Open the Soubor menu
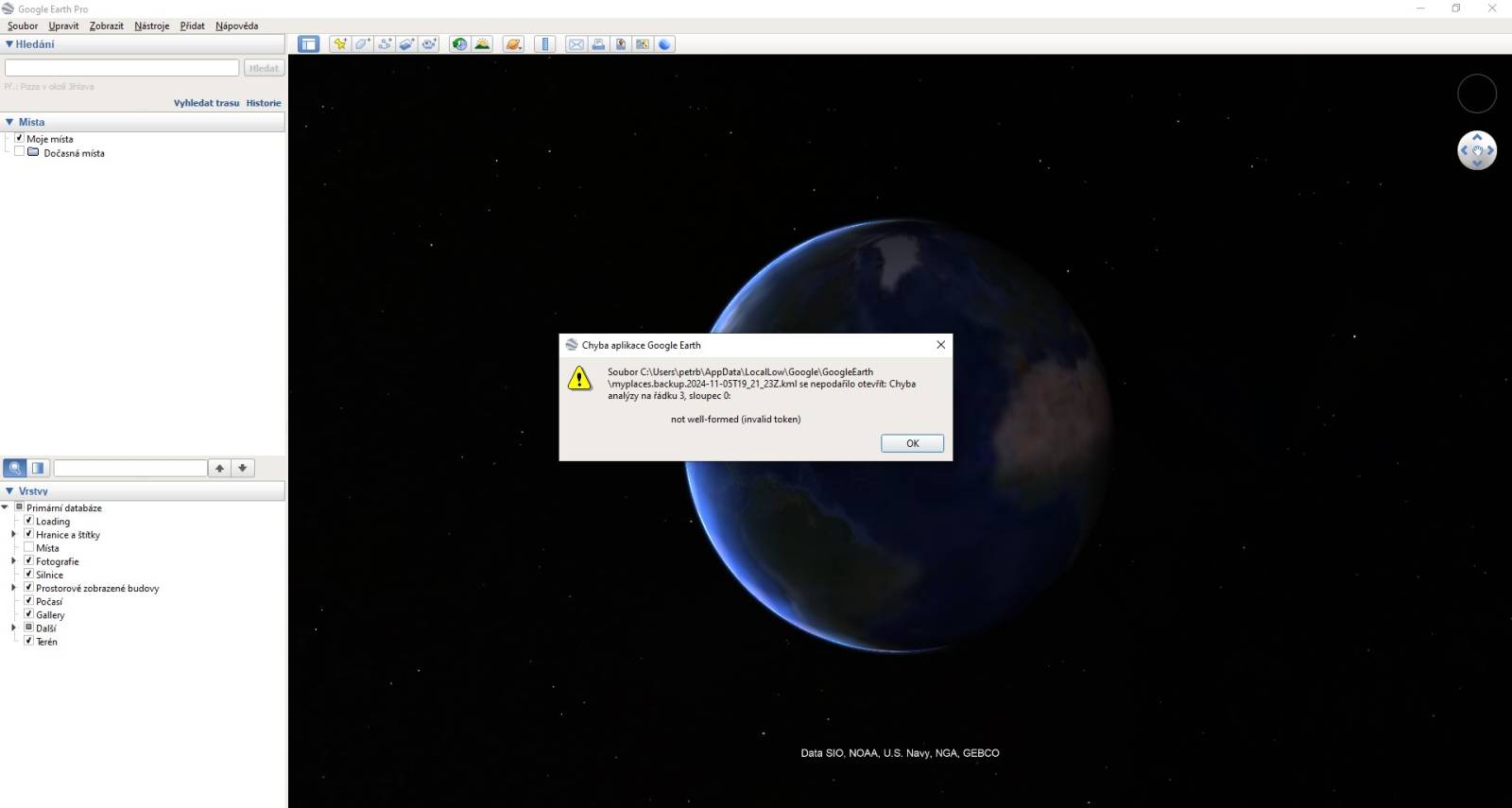The height and width of the screenshot is (808, 1512). [23, 26]
